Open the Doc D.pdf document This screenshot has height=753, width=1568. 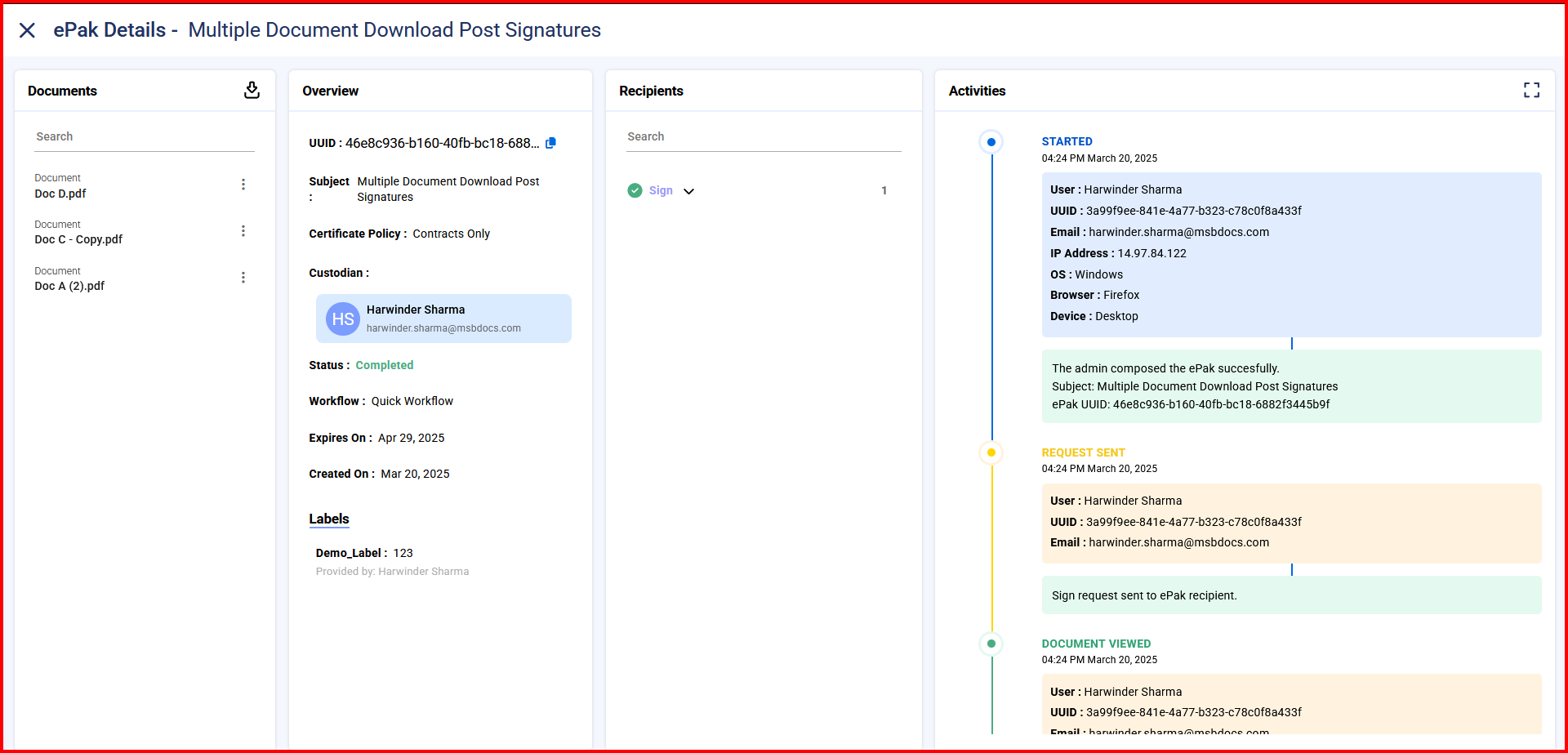60,194
